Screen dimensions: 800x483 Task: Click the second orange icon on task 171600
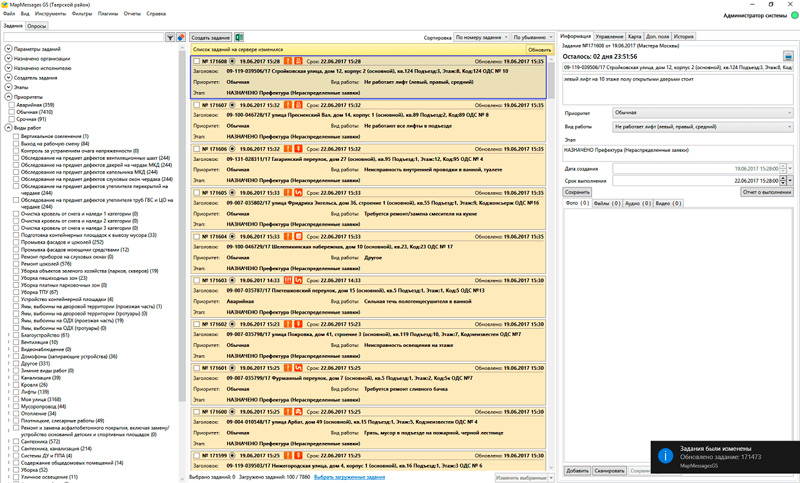[298, 412]
